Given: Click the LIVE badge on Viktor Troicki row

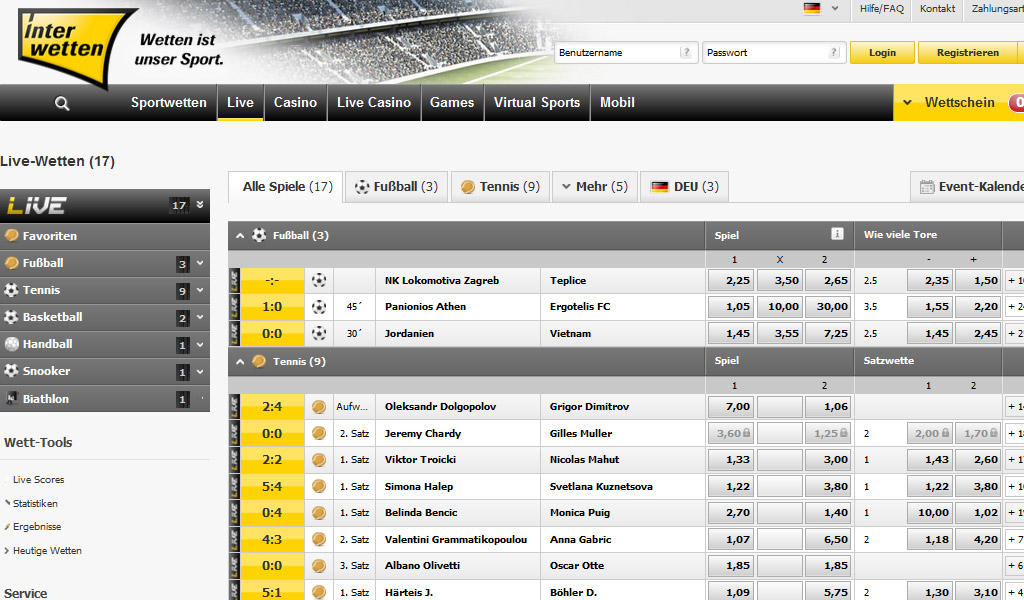Looking at the screenshot, I should pyautogui.click(x=234, y=460).
